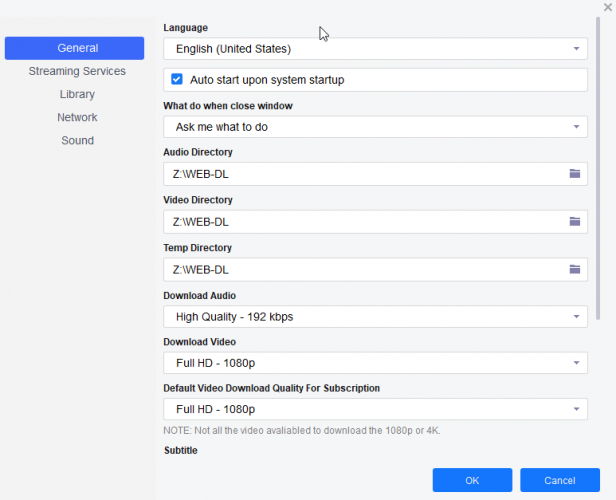Open the Language dropdown

click(x=375, y=48)
